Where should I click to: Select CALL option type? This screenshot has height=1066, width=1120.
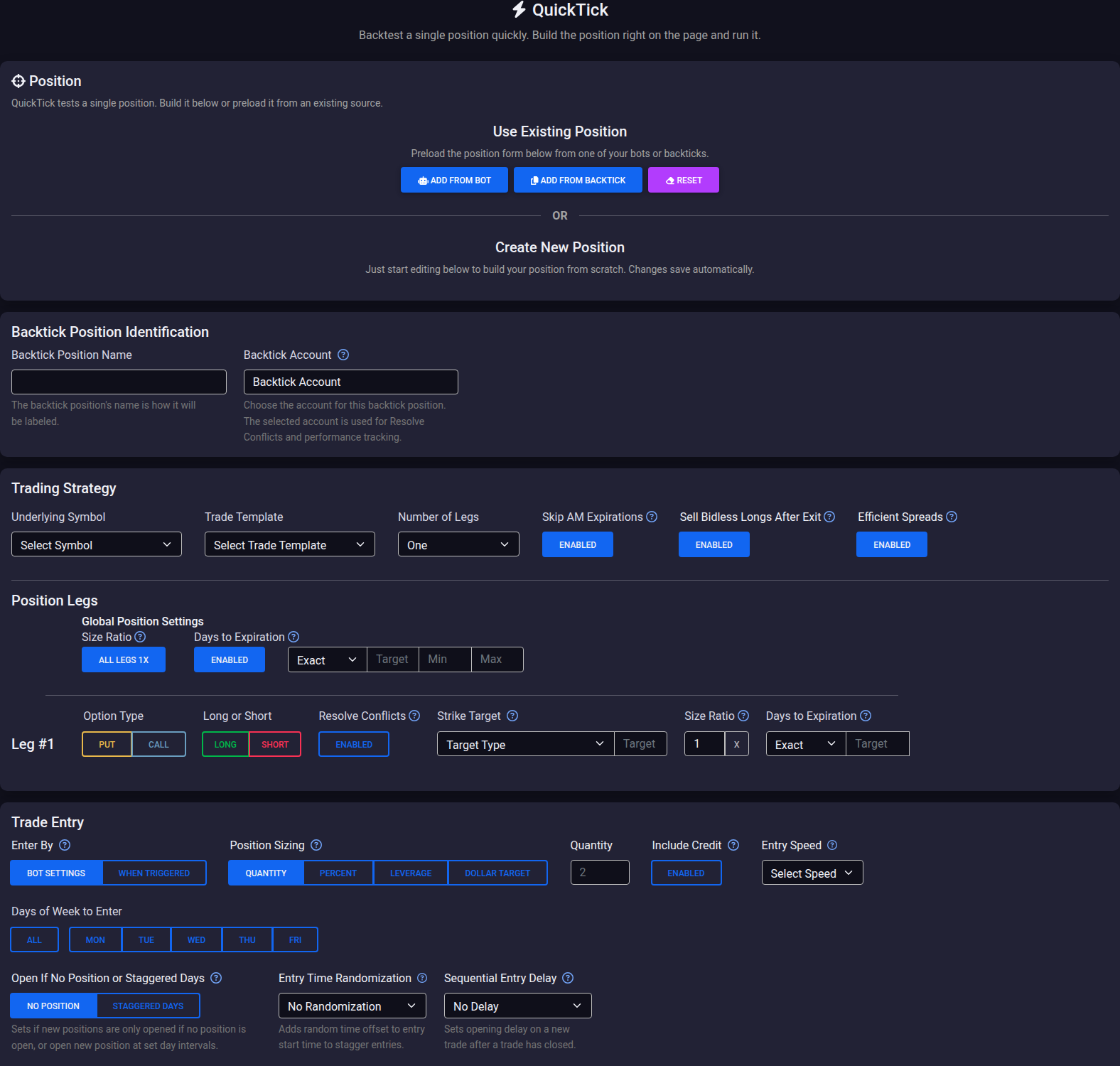pos(158,744)
